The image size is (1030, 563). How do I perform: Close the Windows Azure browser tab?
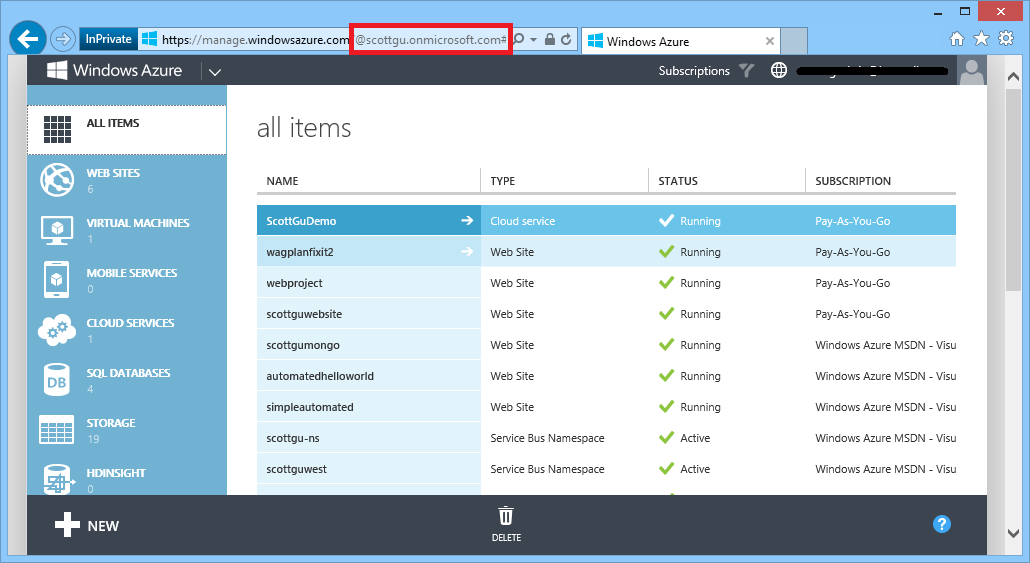770,41
